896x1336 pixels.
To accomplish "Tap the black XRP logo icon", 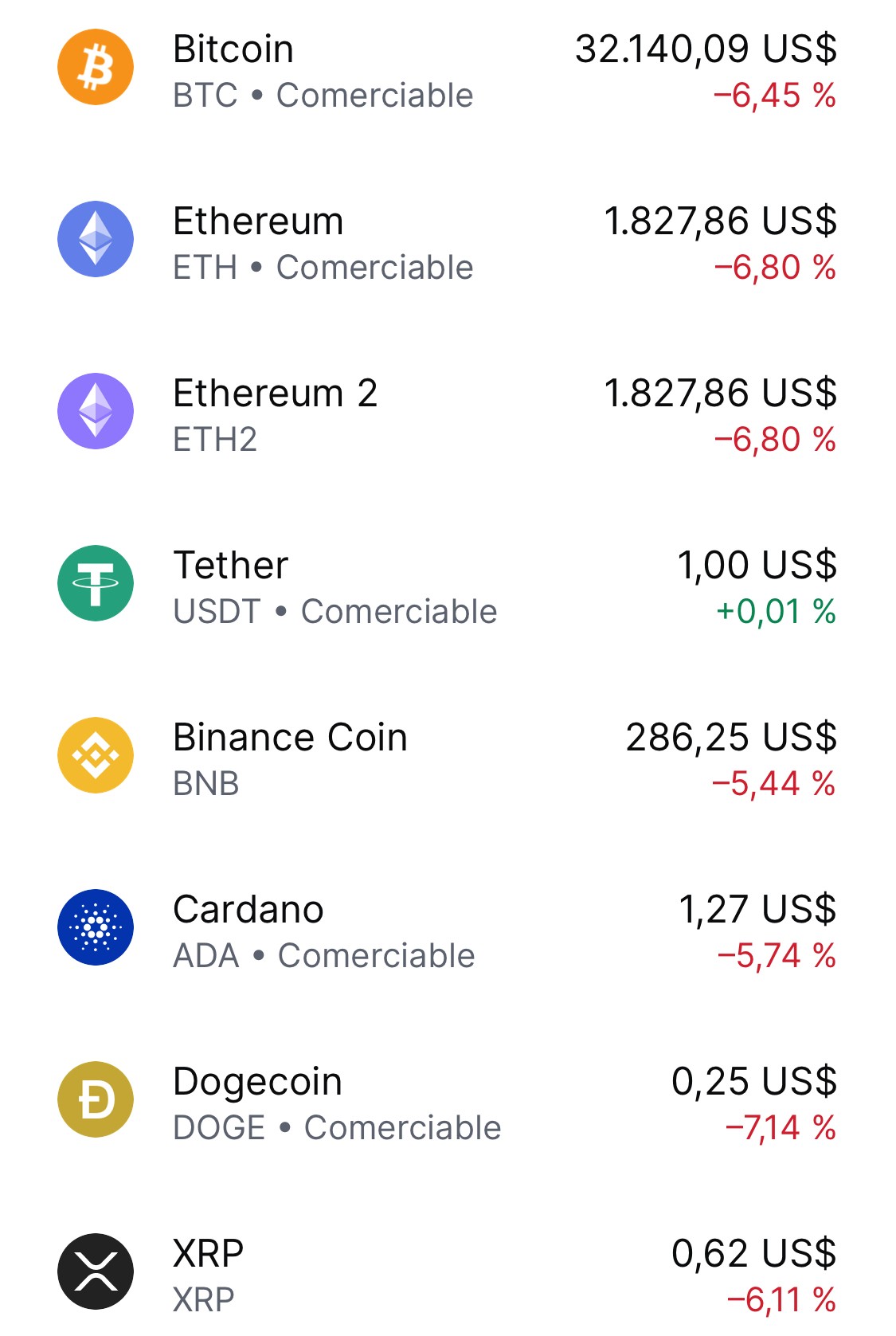I will pyautogui.click(x=96, y=1271).
